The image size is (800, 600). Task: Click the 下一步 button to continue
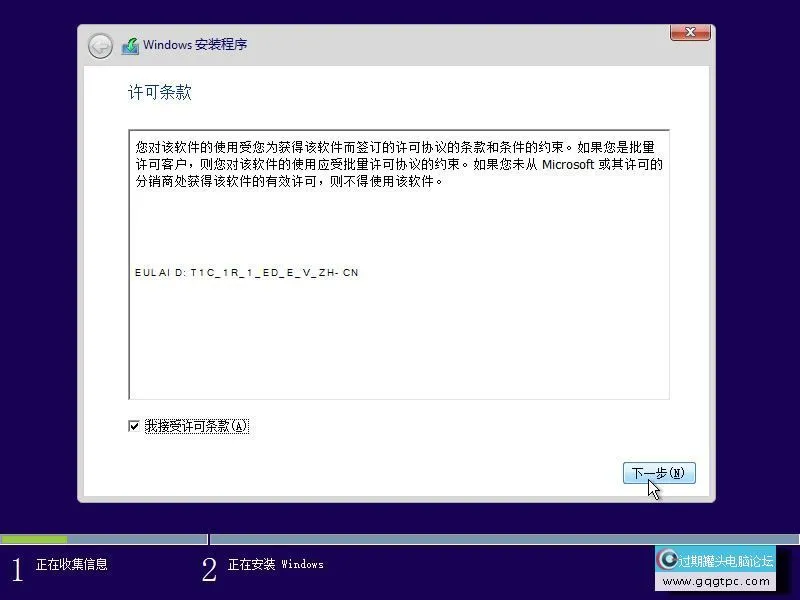tap(658, 473)
